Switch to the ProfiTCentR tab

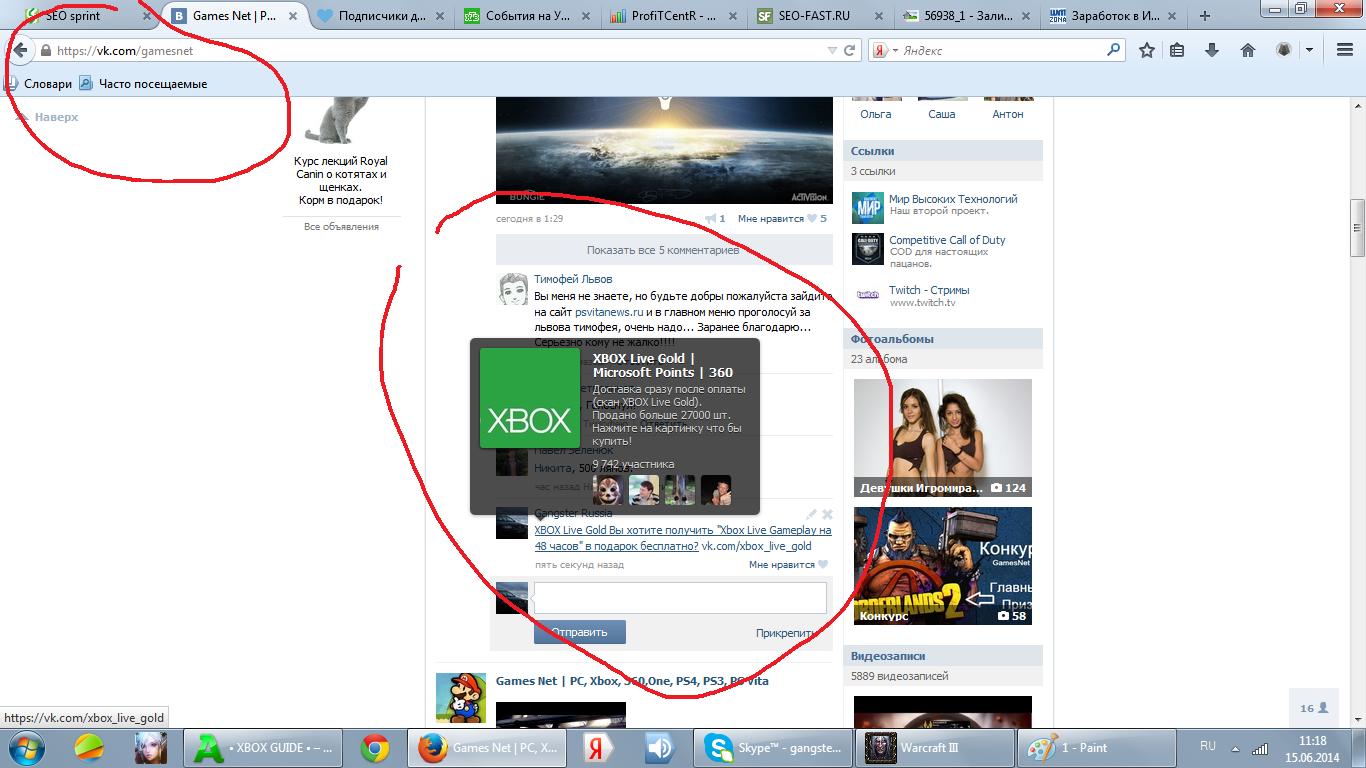pyautogui.click(x=672, y=16)
